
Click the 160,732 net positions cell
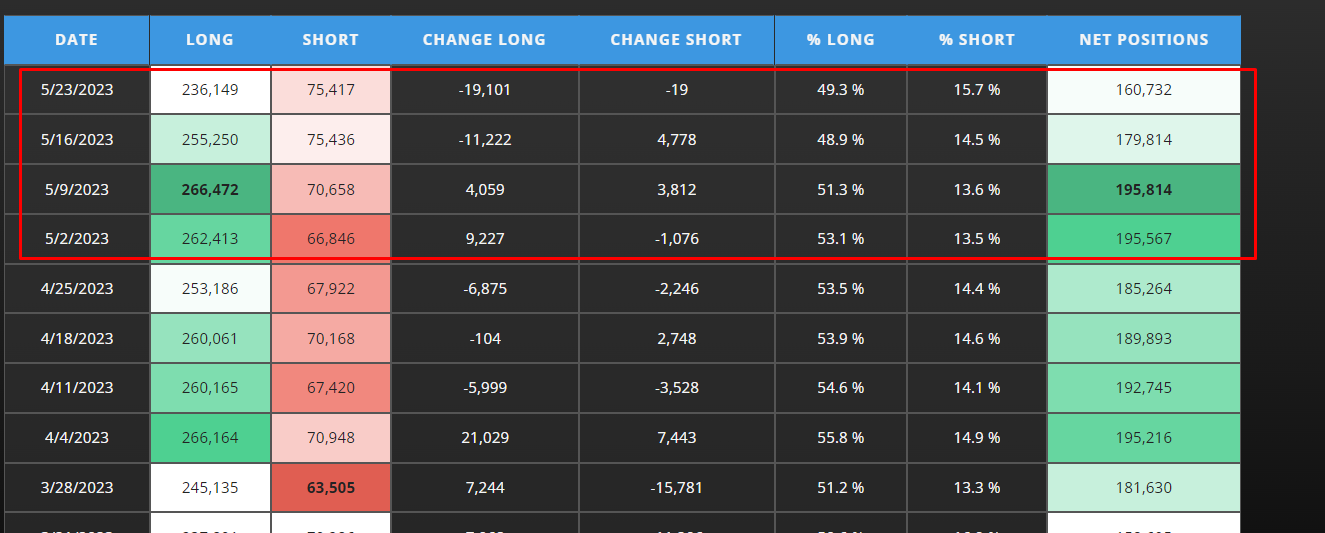click(1144, 90)
